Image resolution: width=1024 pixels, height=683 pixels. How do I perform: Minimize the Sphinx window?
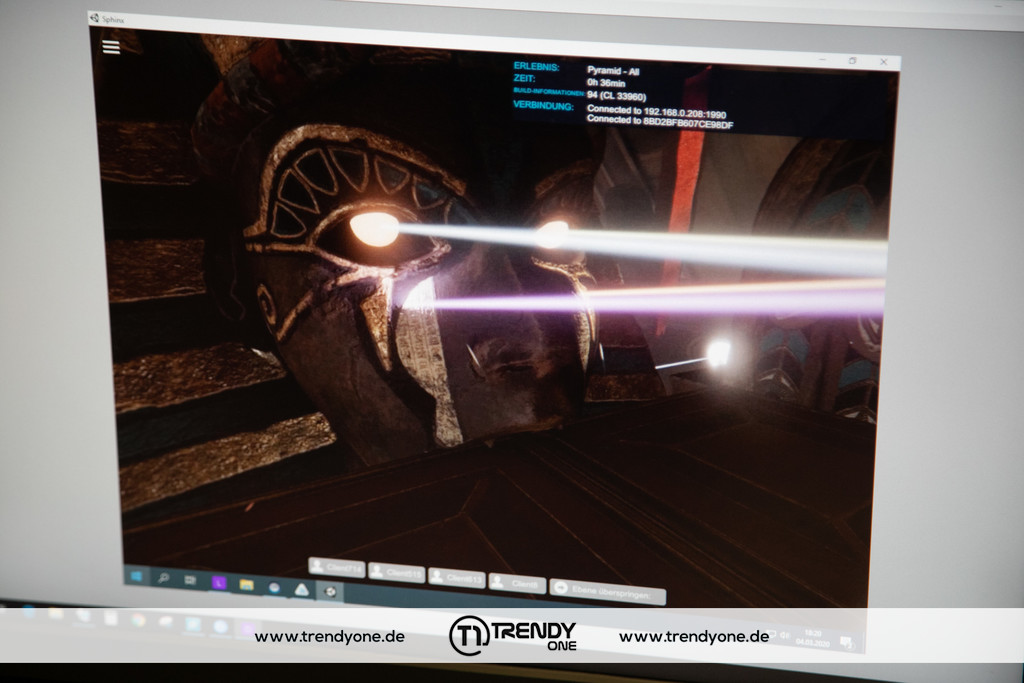(822, 59)
